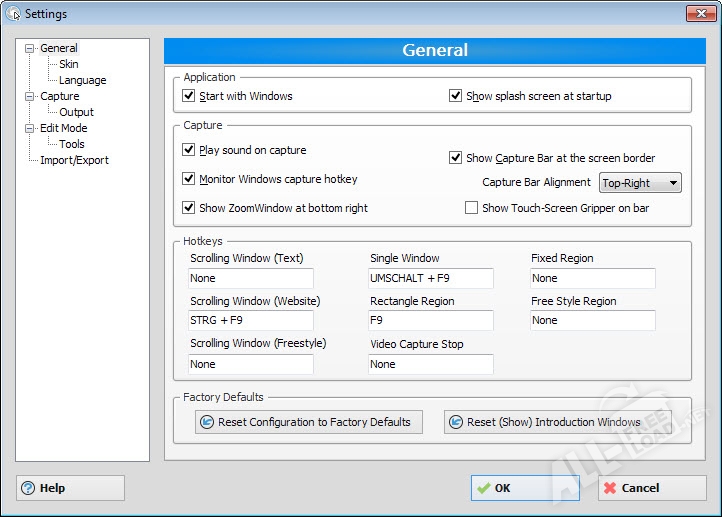Toggle the Start with Windows checkbox
This screenshot has height=517, width=722.
189,97
